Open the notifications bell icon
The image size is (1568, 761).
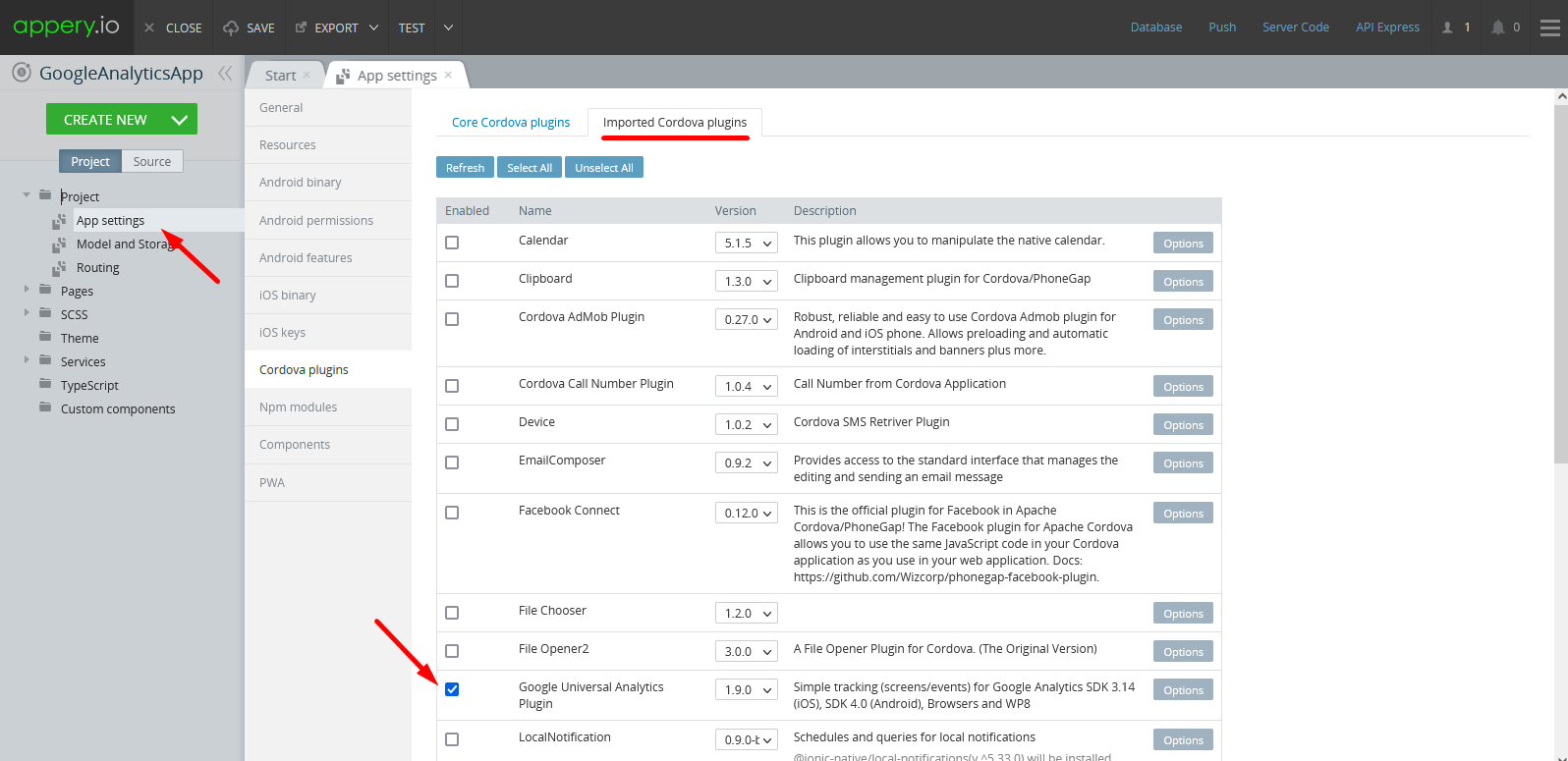pyautogui.click(x=1498, y=27)
